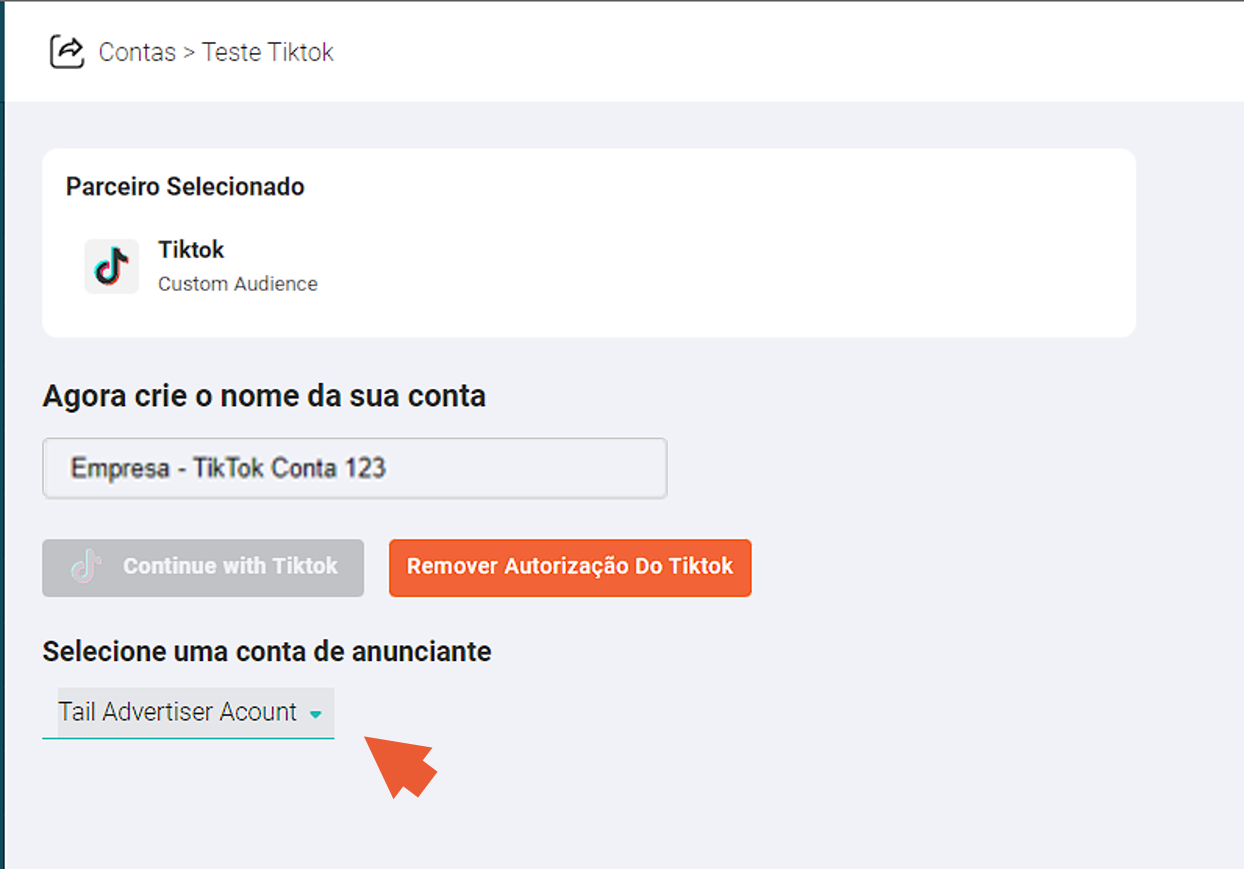This screenshot has width=1244, height=869.
Task: Click the TikTok logo in partner card
Action: coord(111,266)
